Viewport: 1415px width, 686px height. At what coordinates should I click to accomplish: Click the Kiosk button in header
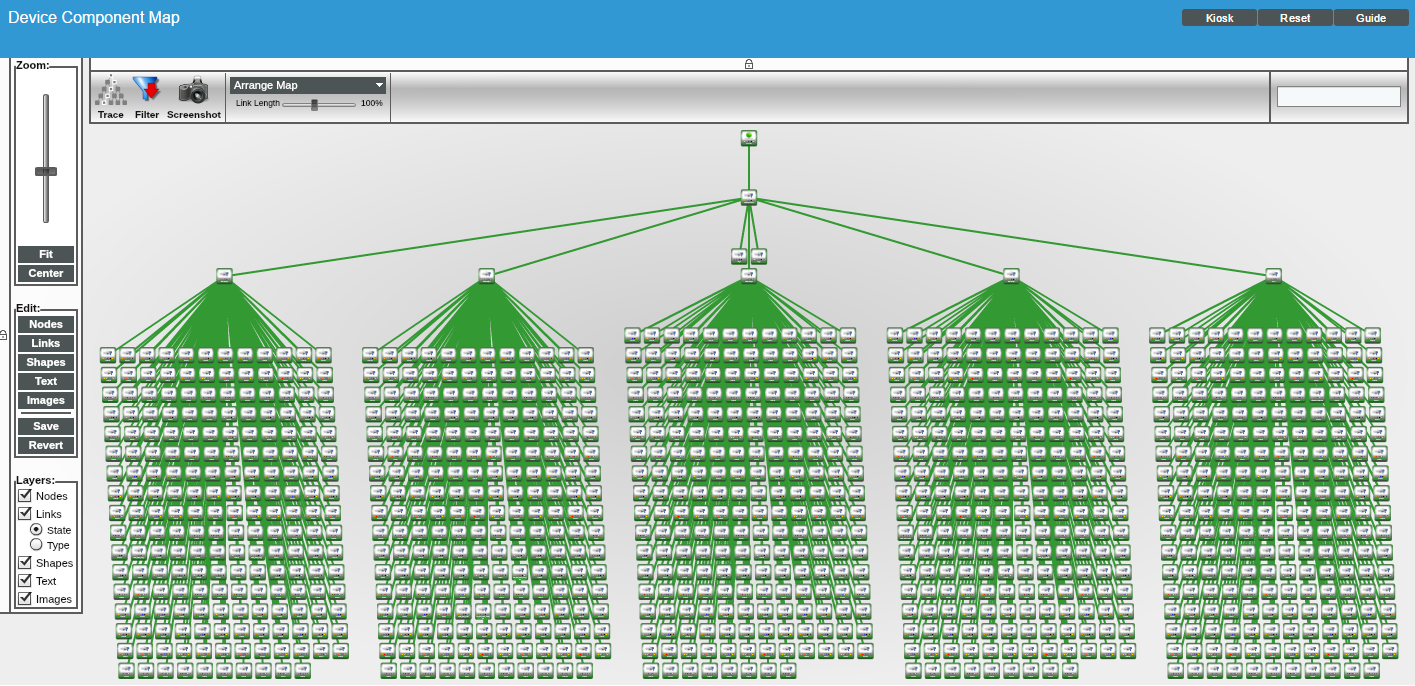point(1219,18)
